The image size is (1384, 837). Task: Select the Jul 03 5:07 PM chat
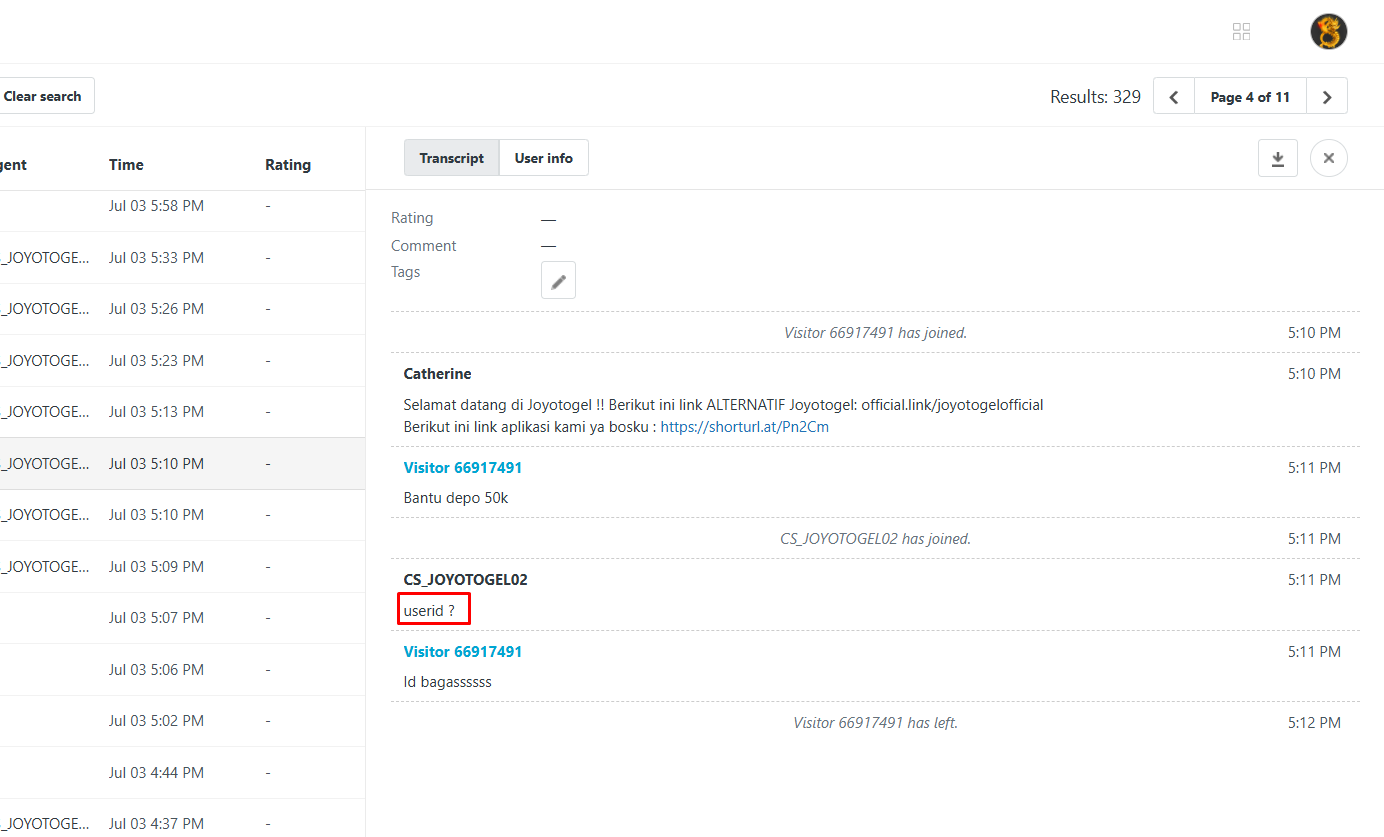coord(182,618)
